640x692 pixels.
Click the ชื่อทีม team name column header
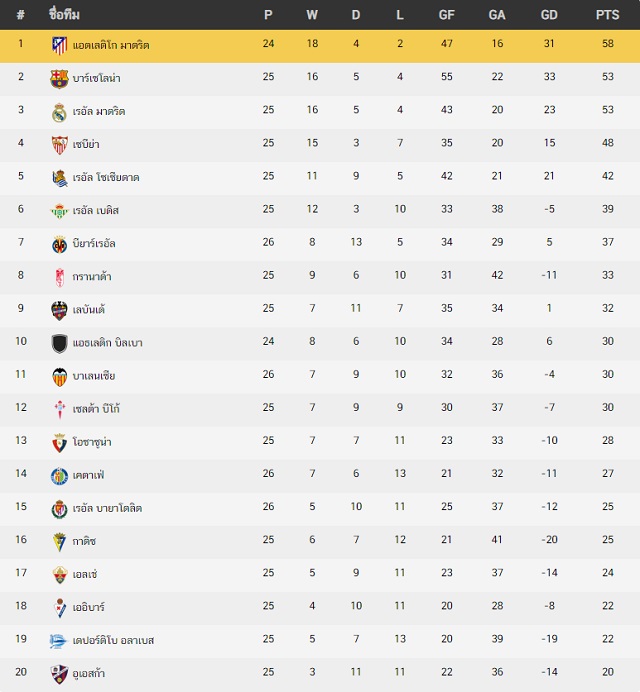pos(64,15)
